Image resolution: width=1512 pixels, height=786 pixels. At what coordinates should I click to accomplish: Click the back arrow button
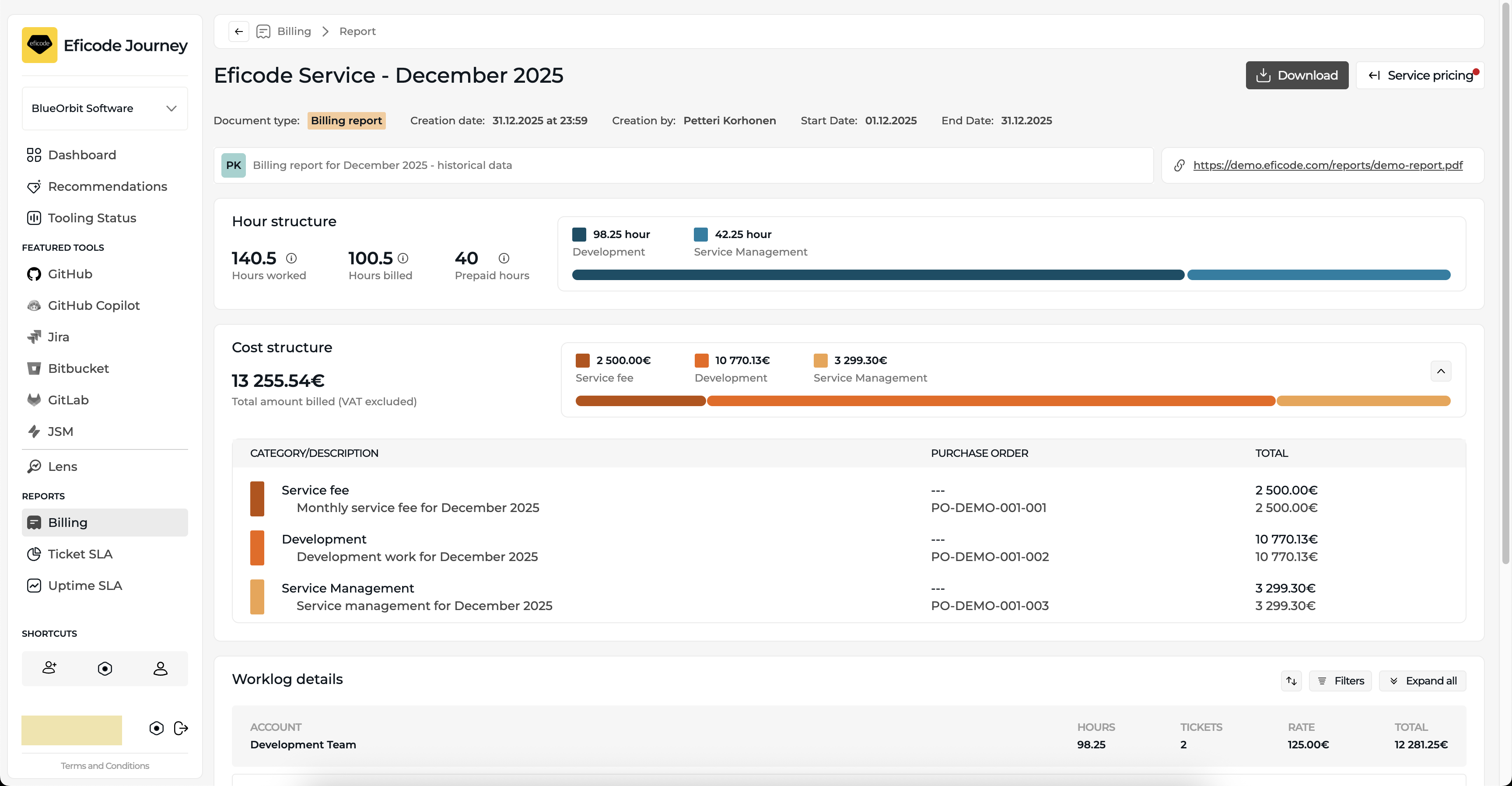238,32
